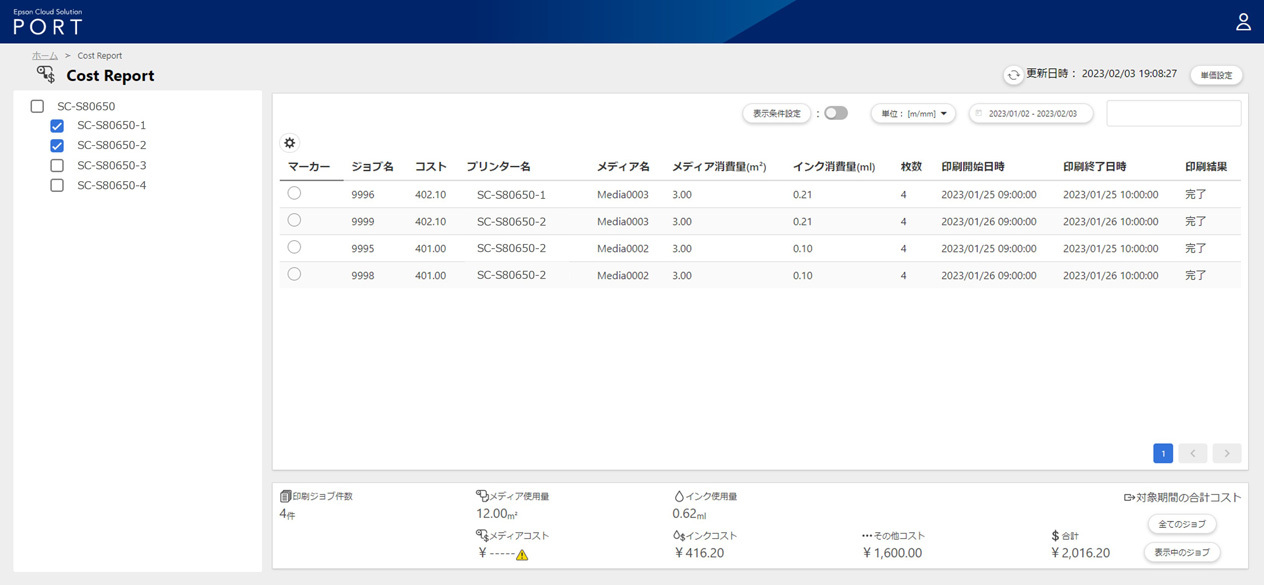Go to next page arrow

(1227, 453)
